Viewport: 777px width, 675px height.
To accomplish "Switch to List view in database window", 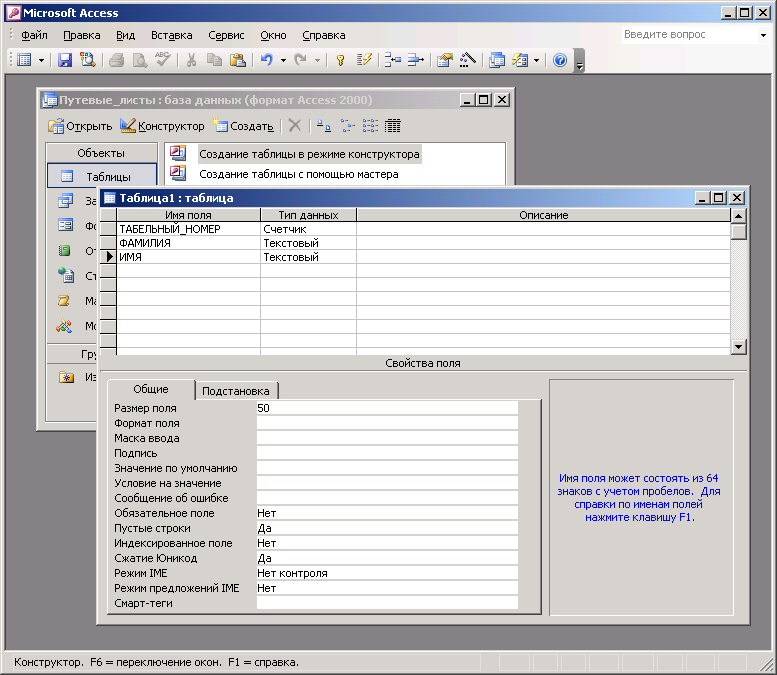I will pyautogui.click(x=370, y=126).
